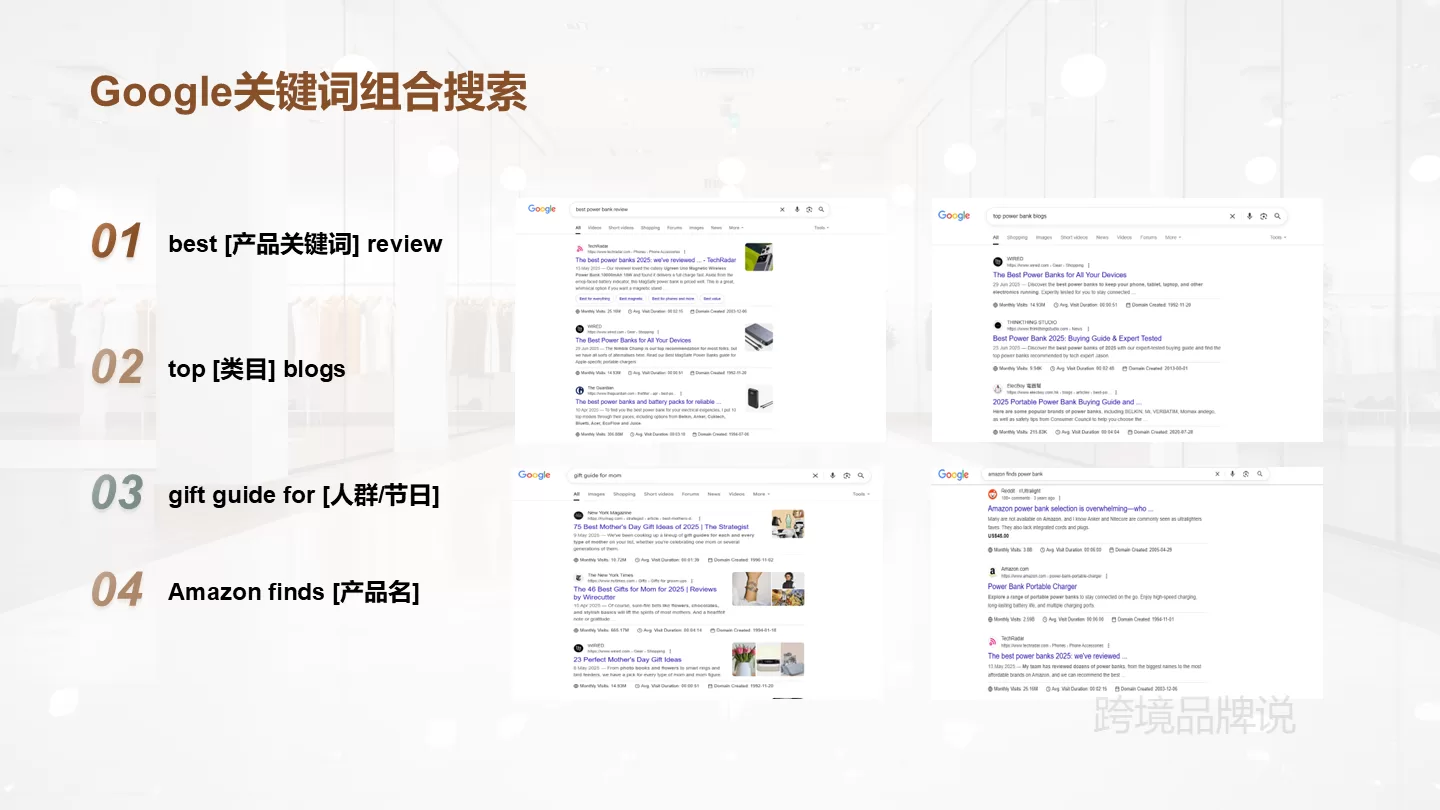The height and width of the screenshot is (810, 1440).
Task: Expand More menu in 'top power bank blogs' tabs
Action: (1173, 237)
